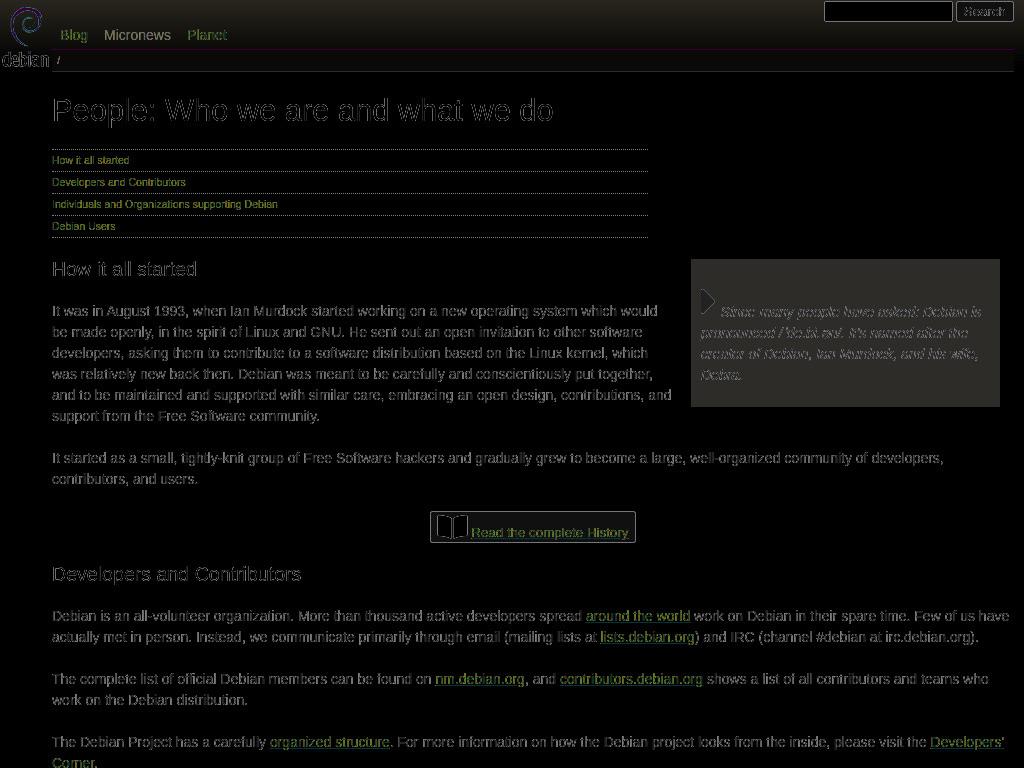
Task: Open the lists.debian.org link
Action: tap(647, 637)
